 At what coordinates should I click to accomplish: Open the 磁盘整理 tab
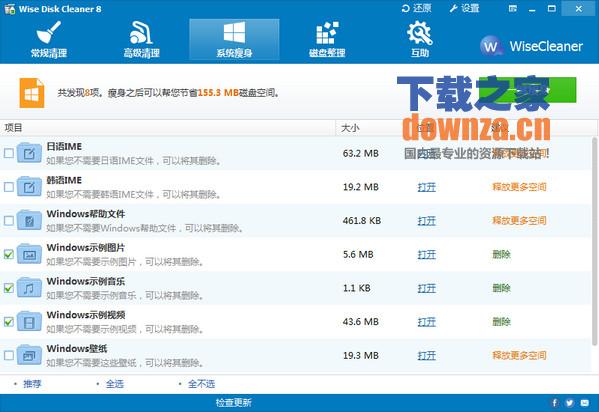point(327,40)
